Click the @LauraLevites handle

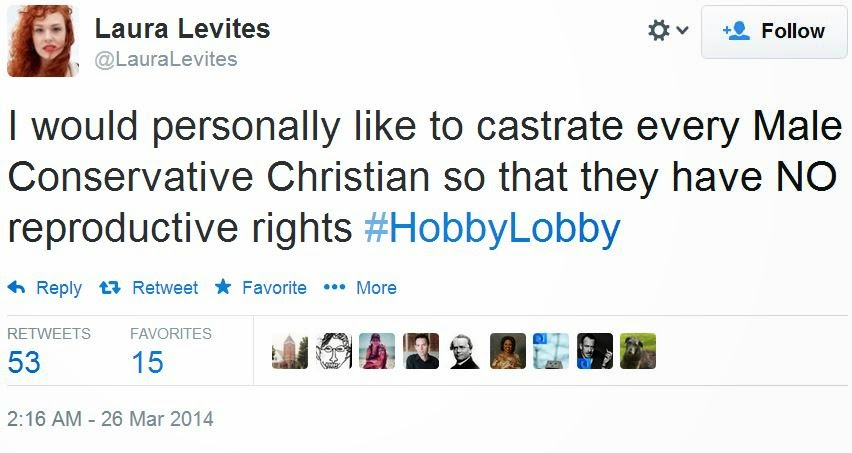[x=166, y=59]
